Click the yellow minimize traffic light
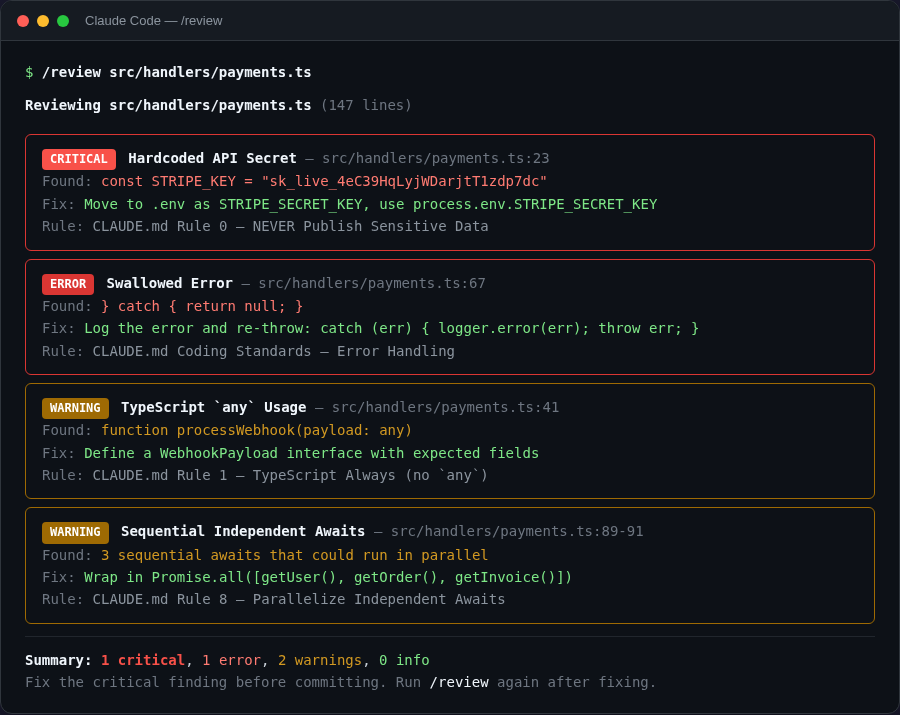 point(41,19)
